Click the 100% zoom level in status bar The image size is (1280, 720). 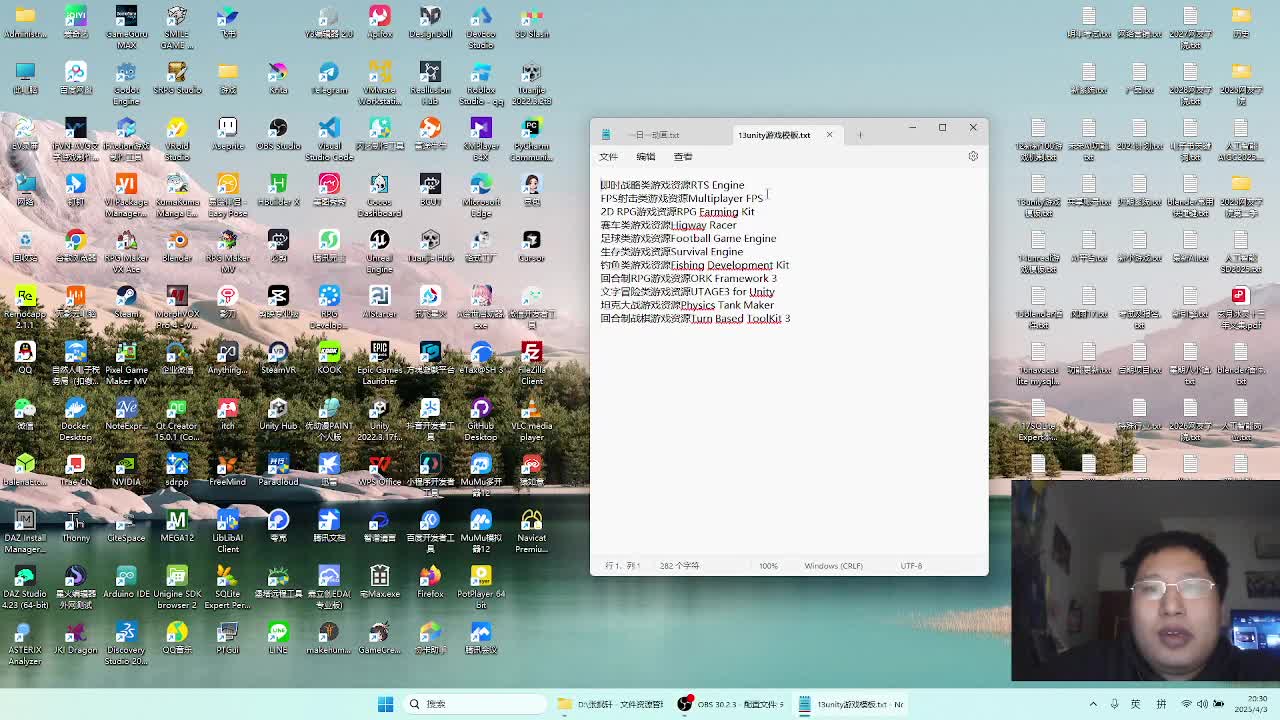[768, 566]
